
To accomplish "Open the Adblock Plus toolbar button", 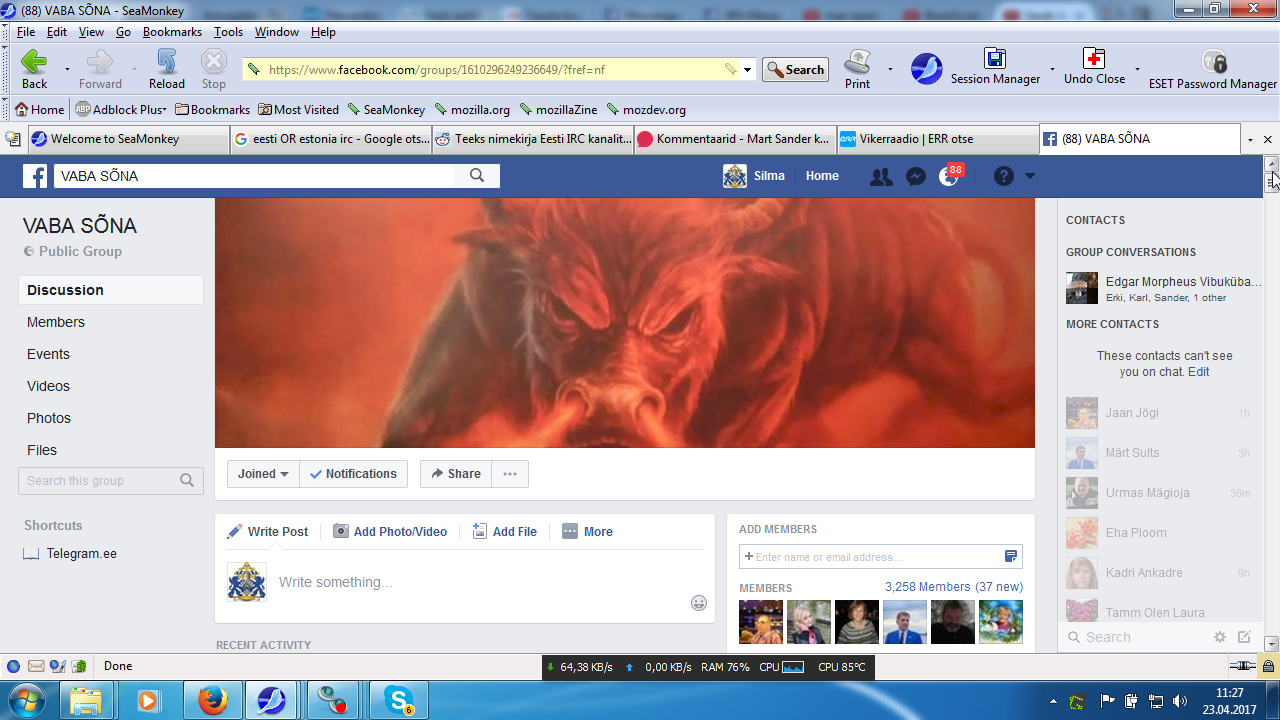I will pos(120,110).
